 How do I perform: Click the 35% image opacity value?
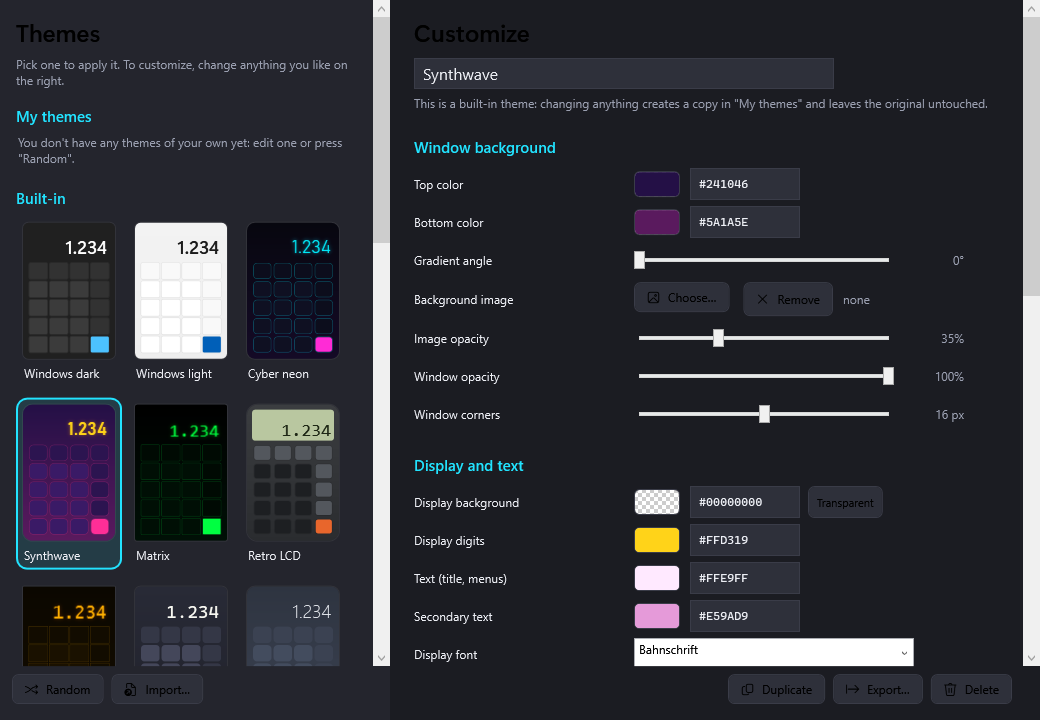point(952,339)
